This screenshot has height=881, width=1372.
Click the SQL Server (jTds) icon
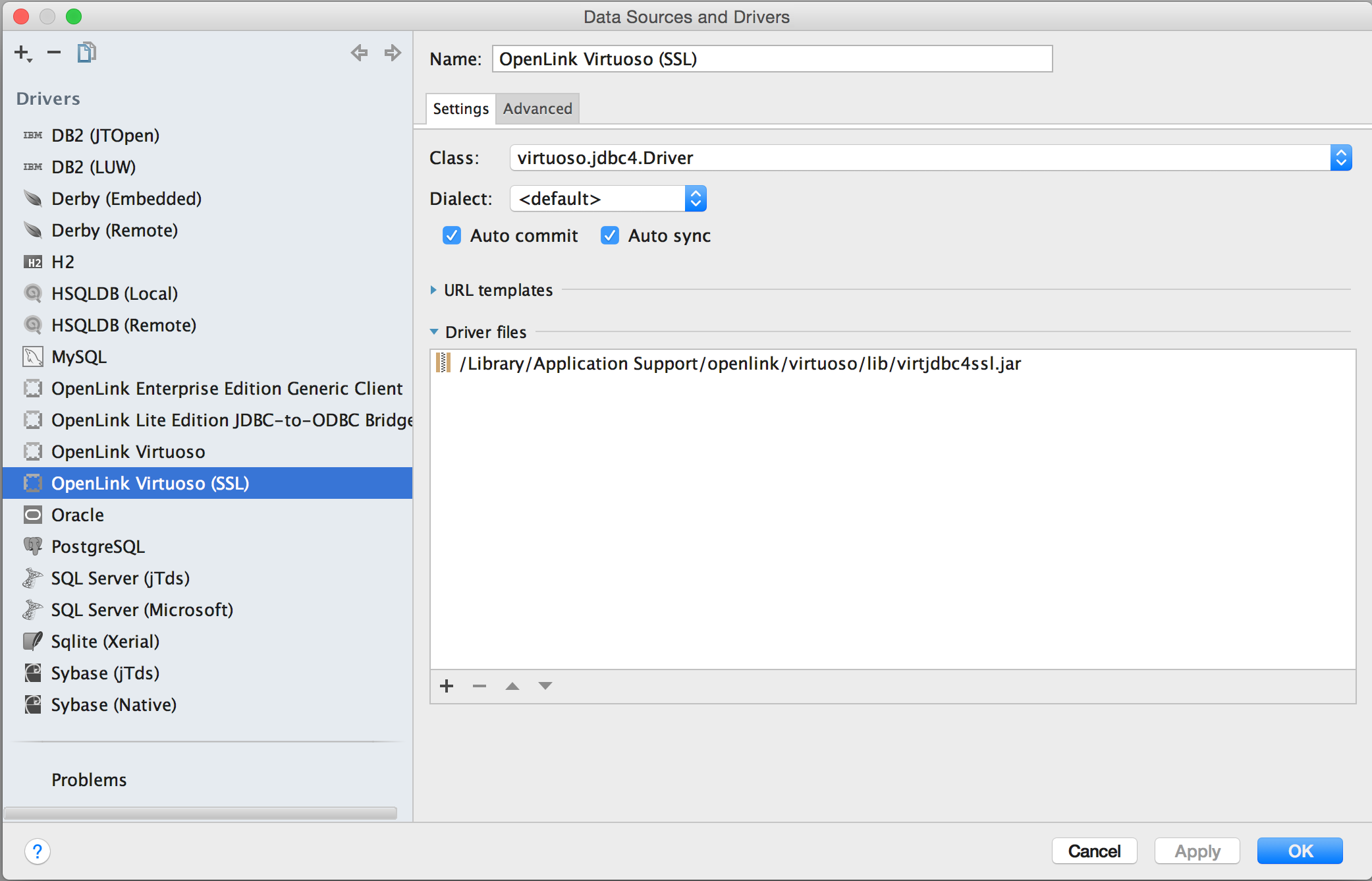(x=33, y=578)
